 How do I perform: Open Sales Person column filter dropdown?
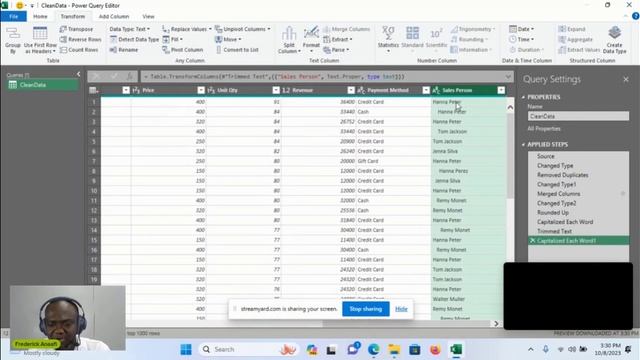[501, 90]
